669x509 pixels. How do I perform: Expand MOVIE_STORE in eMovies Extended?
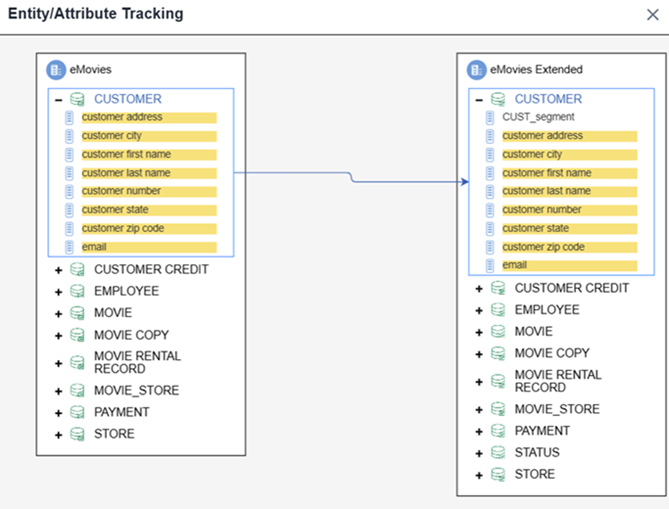[479, 410]
